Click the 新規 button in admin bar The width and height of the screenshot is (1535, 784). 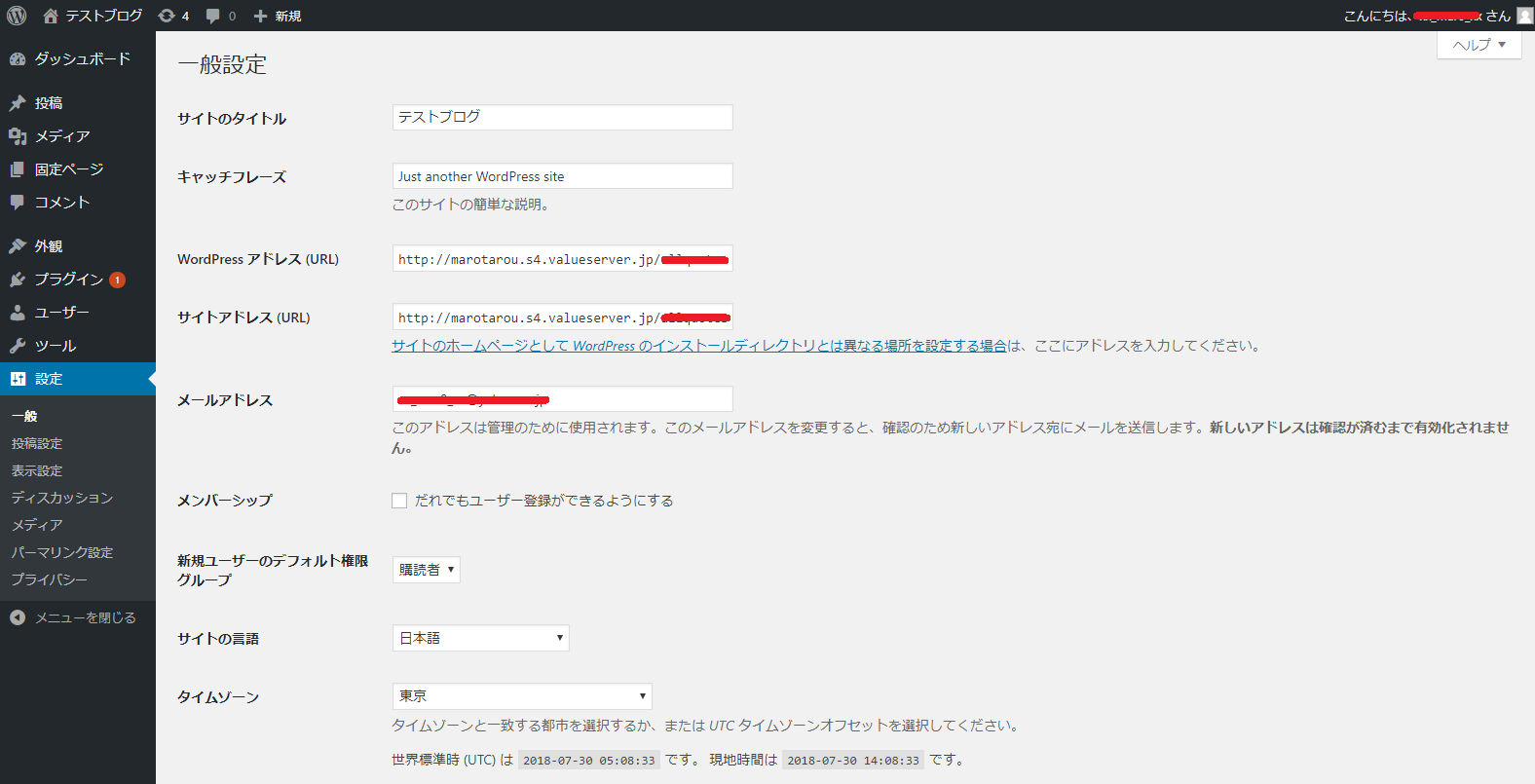[278, 16]
